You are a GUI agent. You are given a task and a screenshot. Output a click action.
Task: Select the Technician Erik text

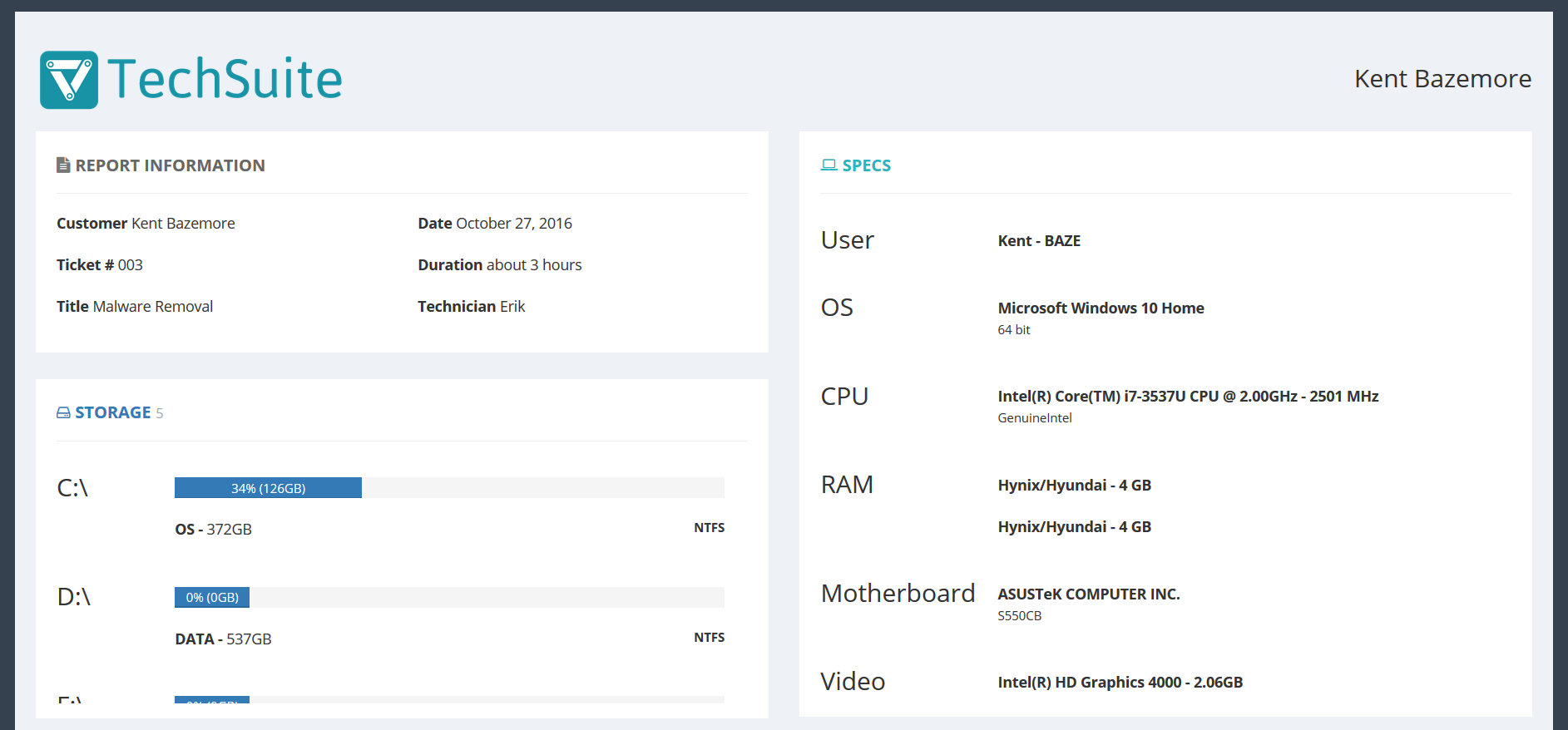click(472, 306)
